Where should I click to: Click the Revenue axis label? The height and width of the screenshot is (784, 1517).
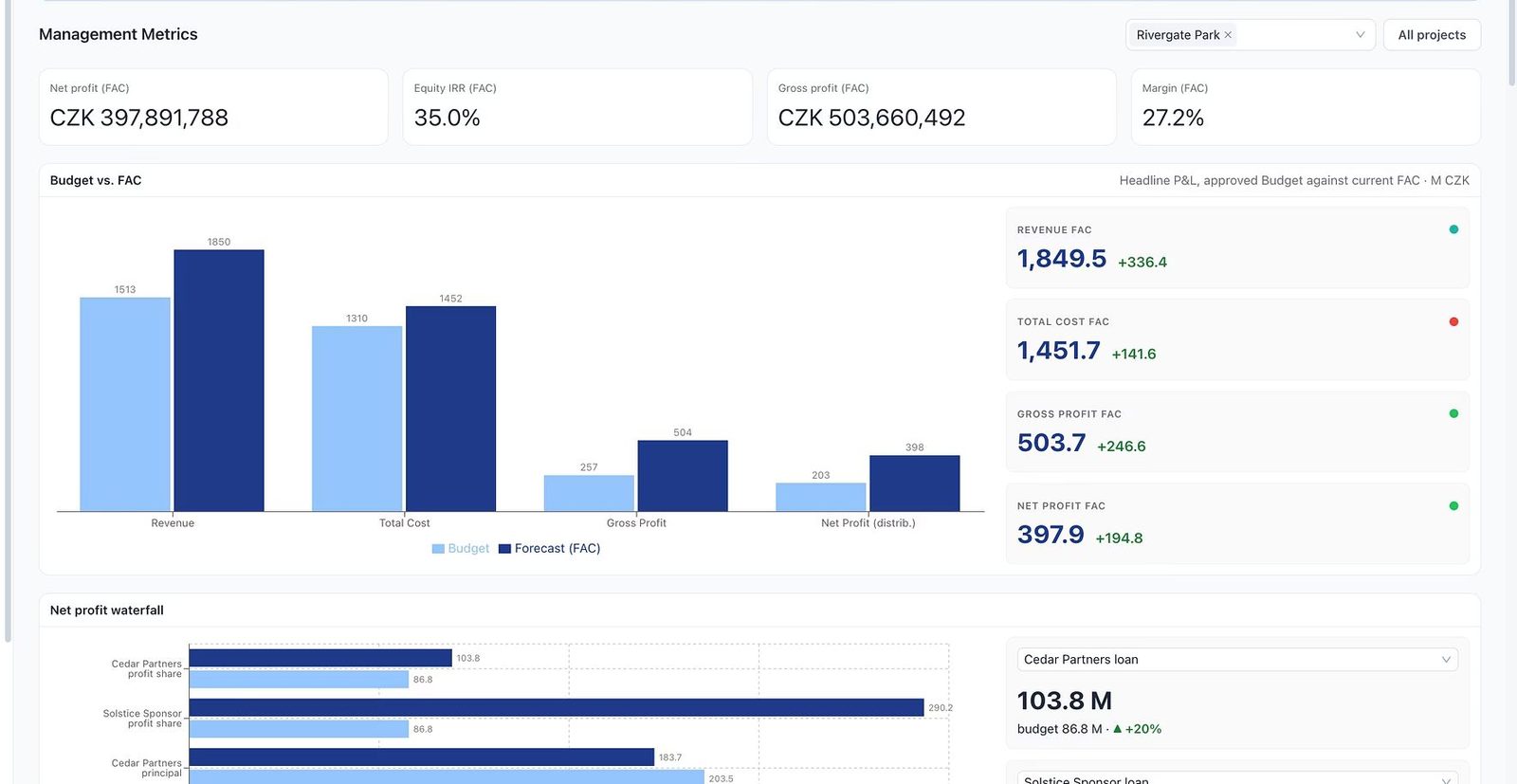[x=173, y=523]
